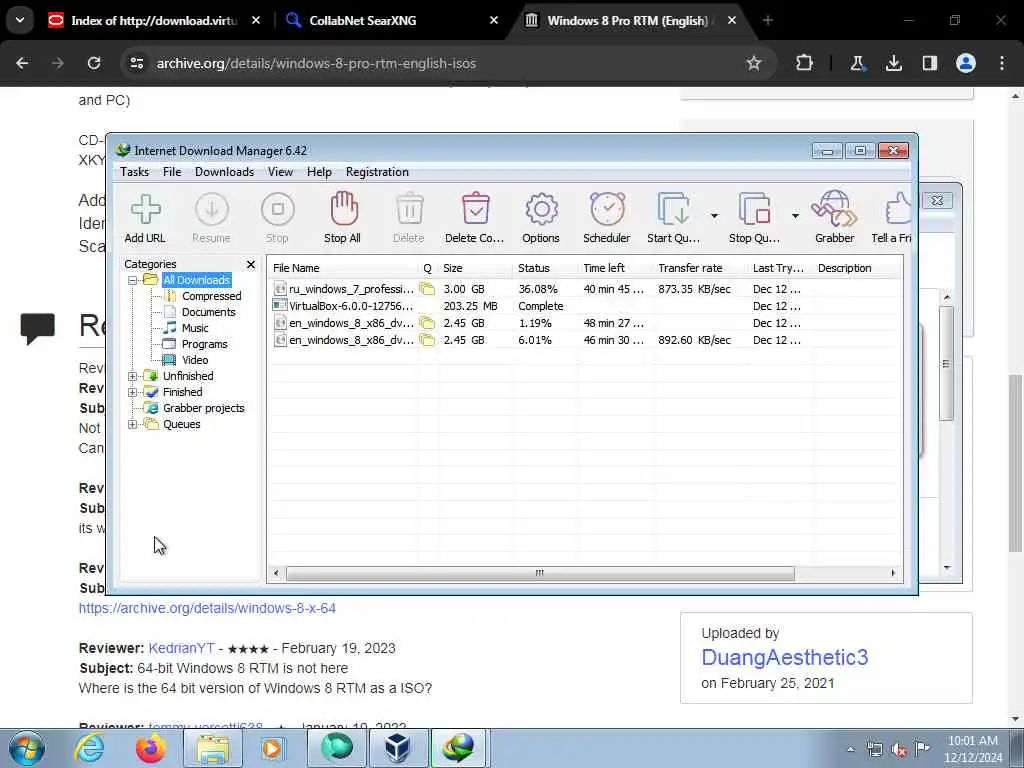Select the VirtualBox-6.0.0-12756... download row
Viewport: 1024px width, 768px height.
584,306
